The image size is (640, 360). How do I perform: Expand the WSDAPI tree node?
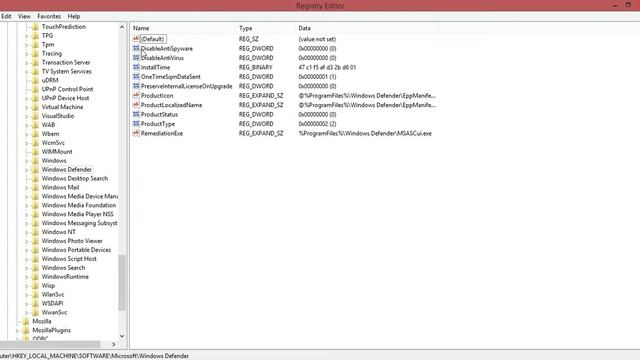point(27,304)
